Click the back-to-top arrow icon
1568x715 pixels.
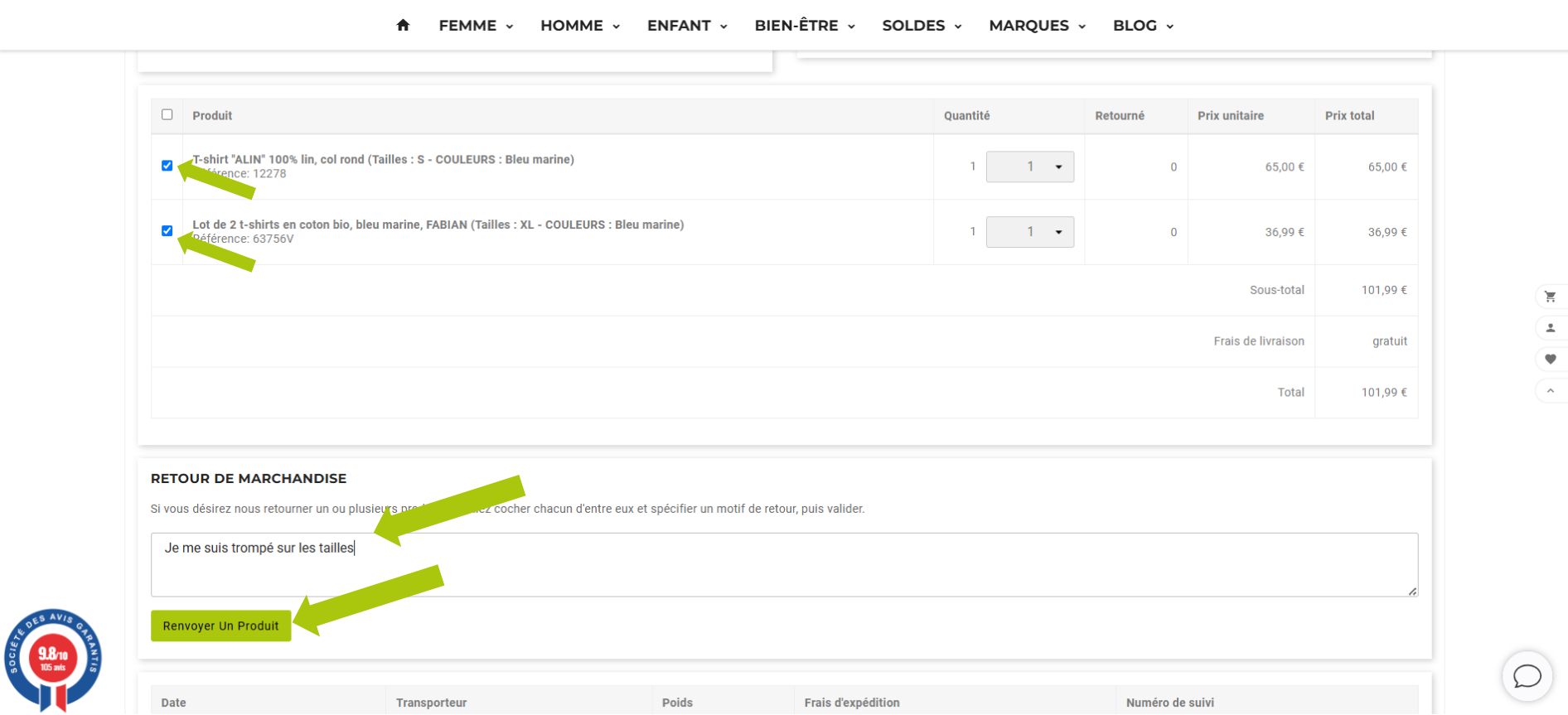coord(1550,390)
